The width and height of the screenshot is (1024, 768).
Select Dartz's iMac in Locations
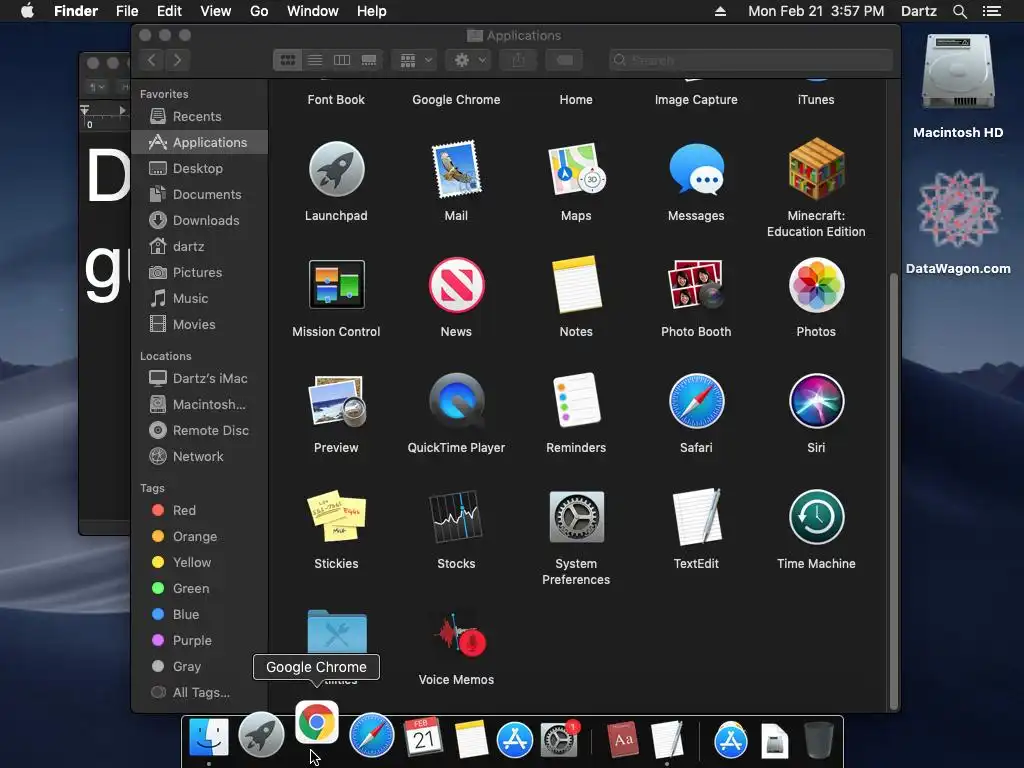[199, 378]
